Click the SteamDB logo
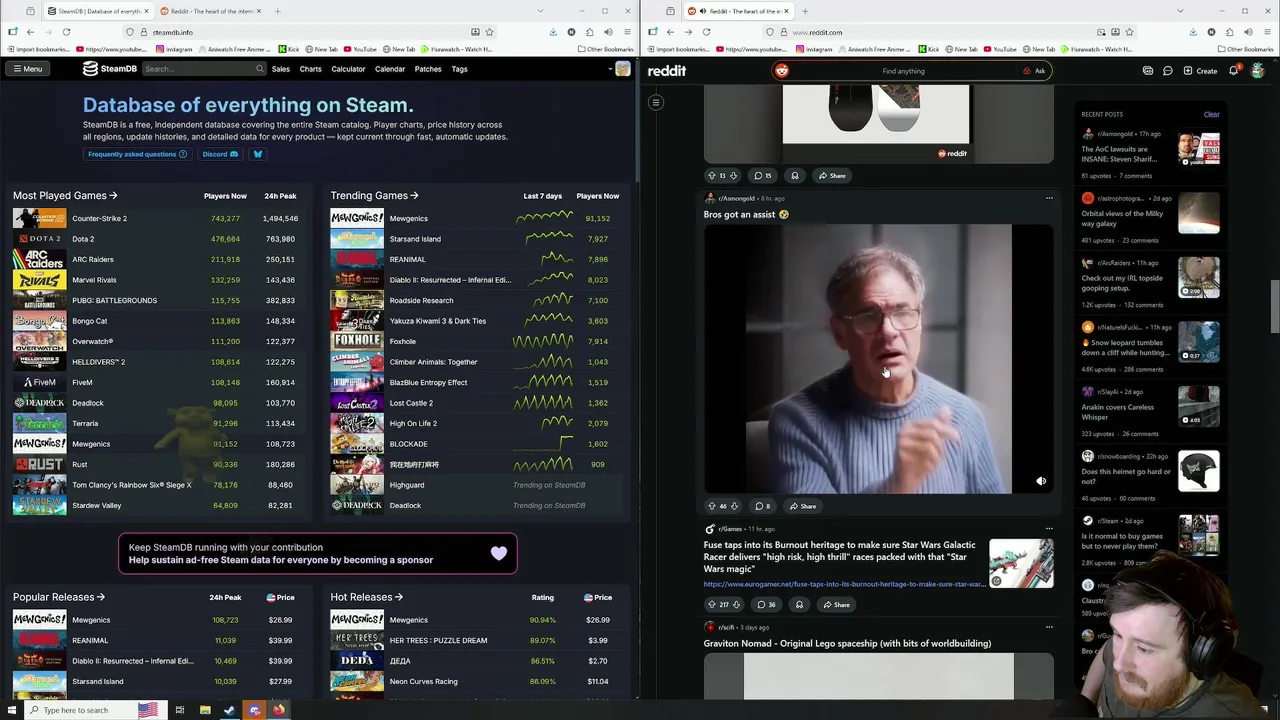 click(110, 69)
